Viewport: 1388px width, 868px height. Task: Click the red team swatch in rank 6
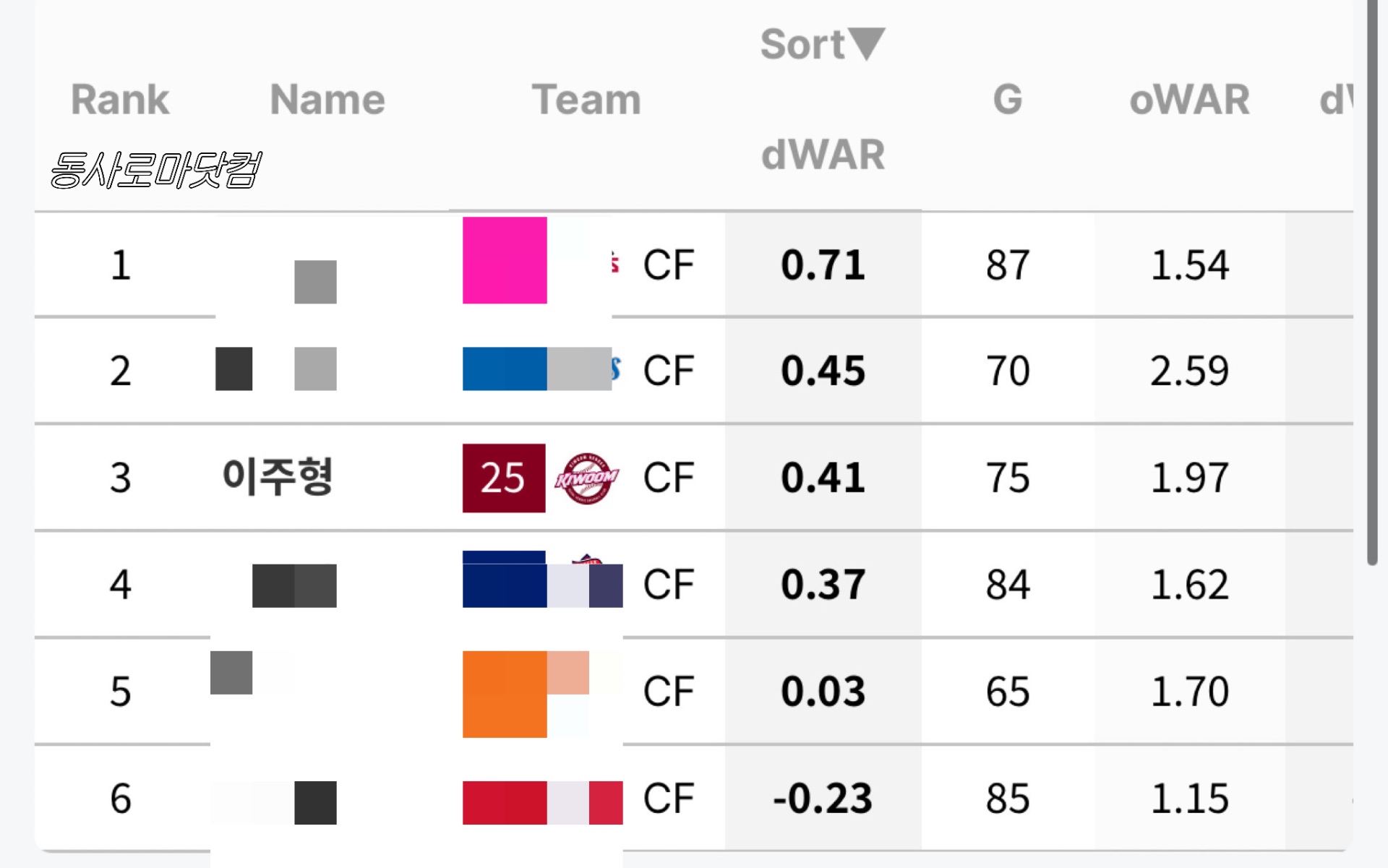505,802
